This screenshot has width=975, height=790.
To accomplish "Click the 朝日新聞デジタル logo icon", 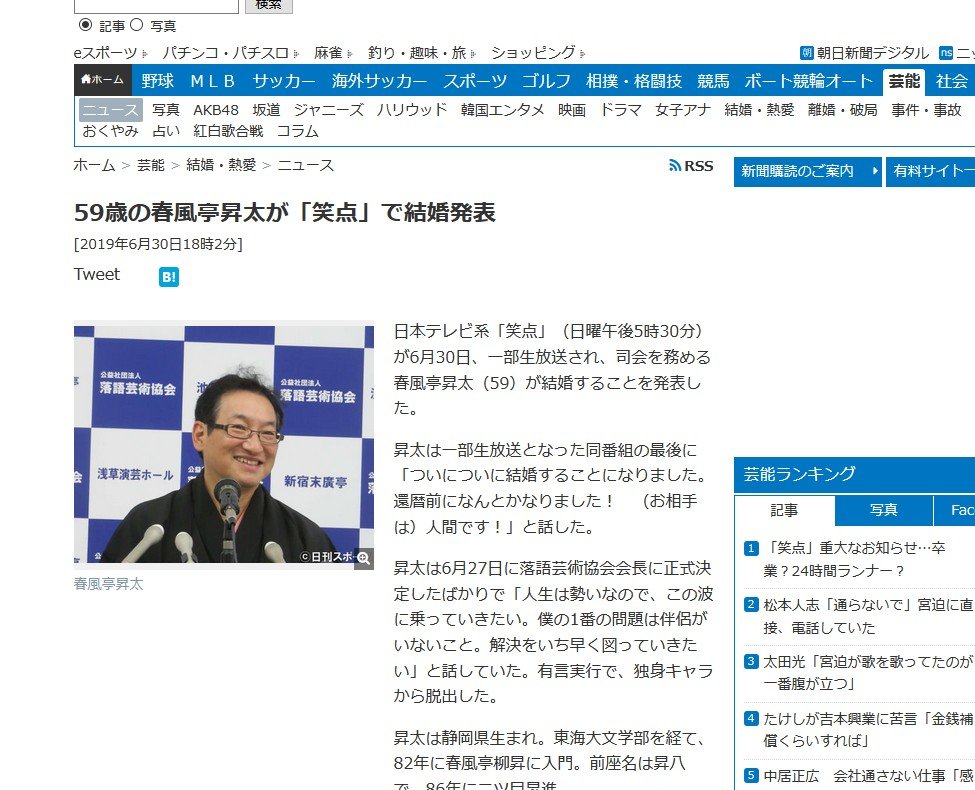I will click(806, 53).
